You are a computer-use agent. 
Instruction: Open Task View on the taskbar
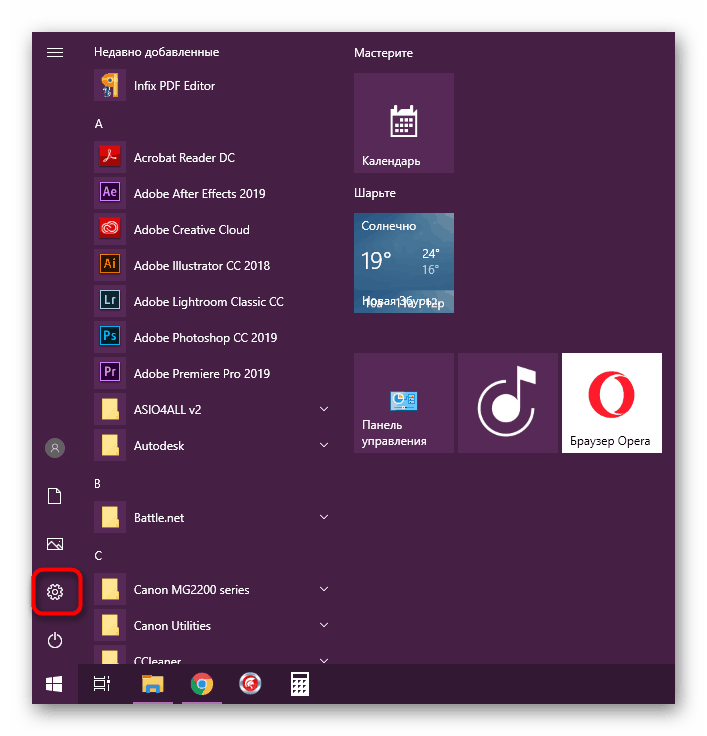[x=102, y=684]
